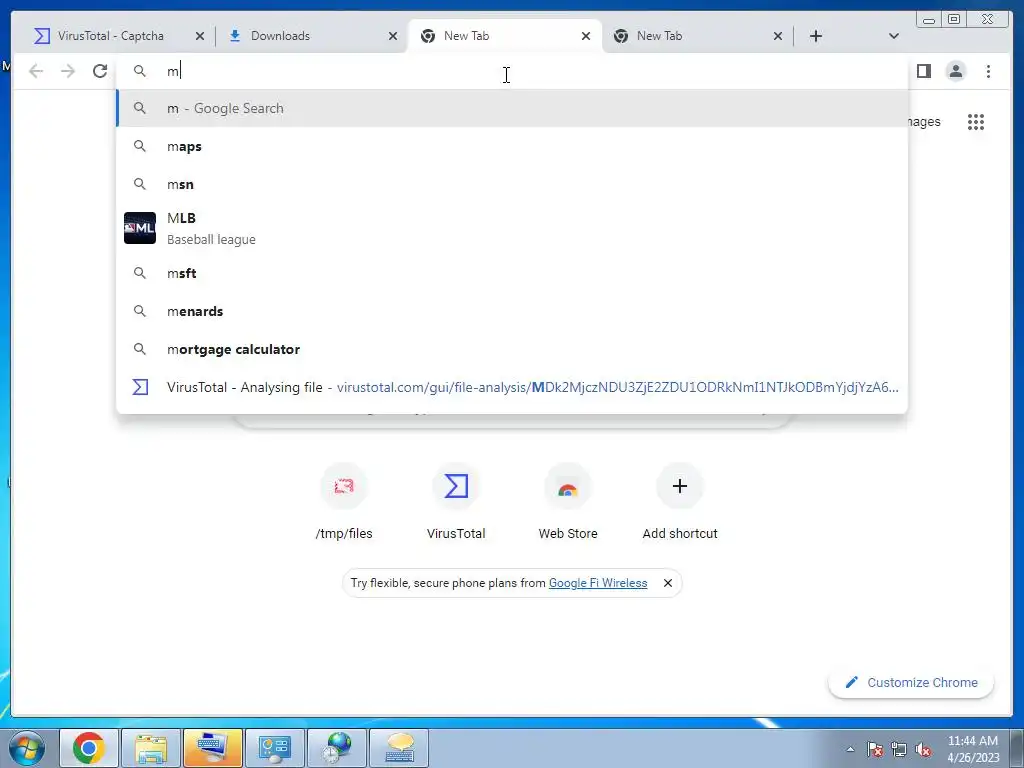Image resolution: width=1024 pixels, height=768 pixels.
Task: Click the taskbar clock showing 11:44 AM
Action: point(973,749)
